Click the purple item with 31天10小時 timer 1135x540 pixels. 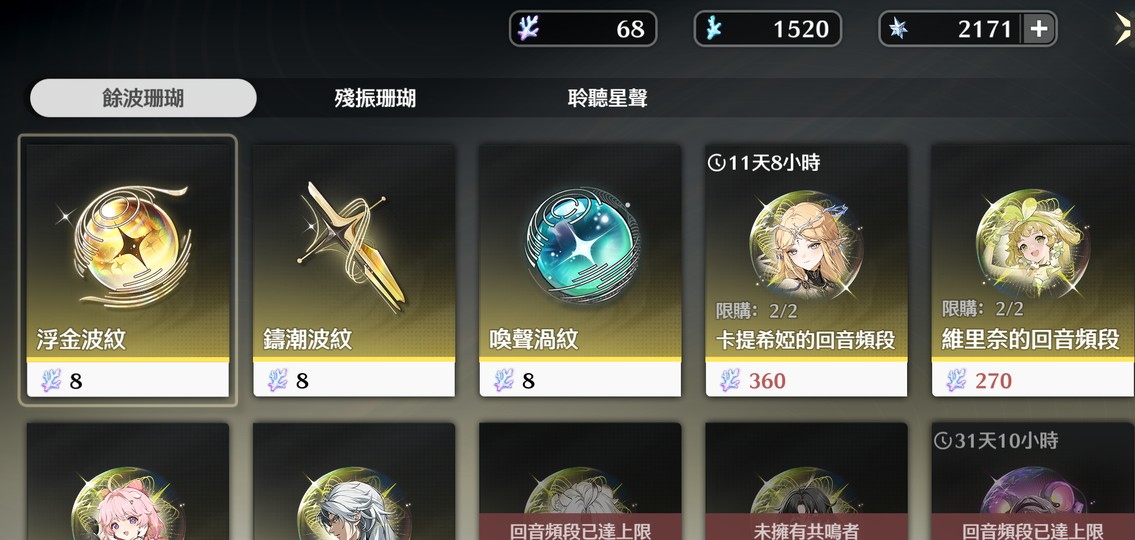tap(1033, 481)
